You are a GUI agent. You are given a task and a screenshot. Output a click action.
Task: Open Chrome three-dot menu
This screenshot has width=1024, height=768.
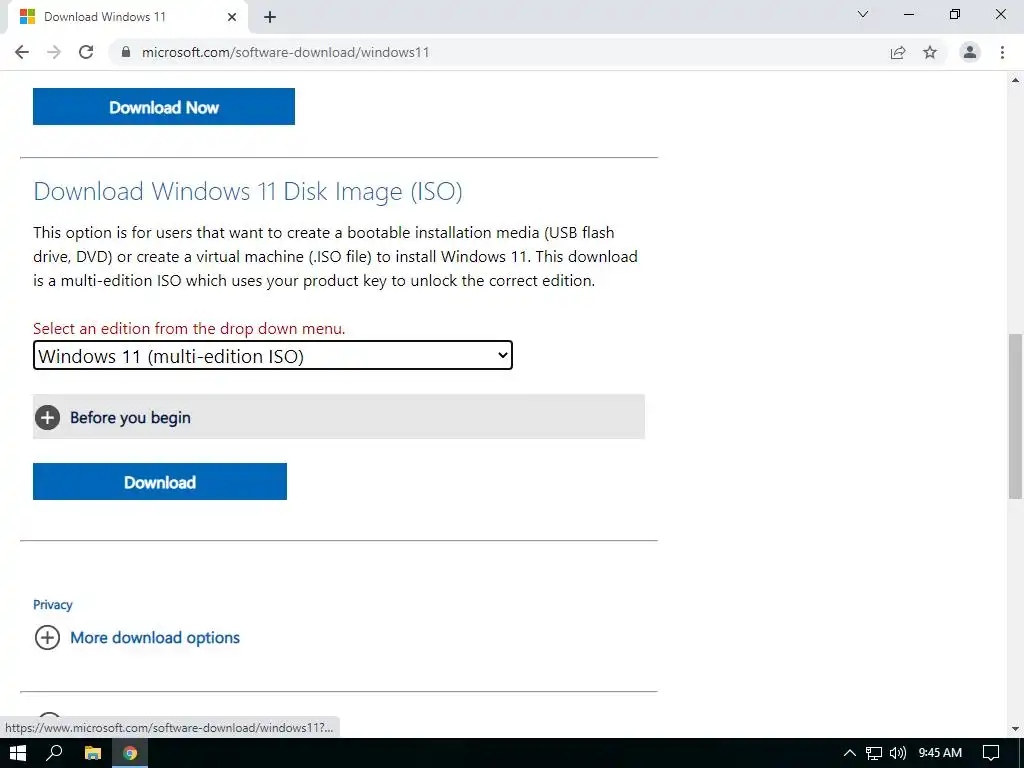coord(1002,52)
